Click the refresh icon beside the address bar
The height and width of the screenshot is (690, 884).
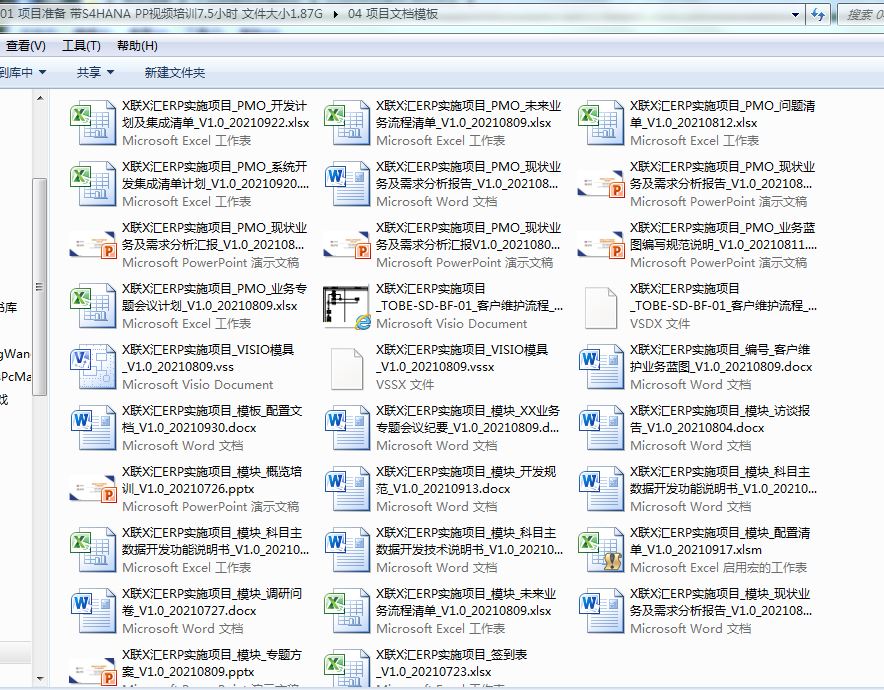(817, 14)
